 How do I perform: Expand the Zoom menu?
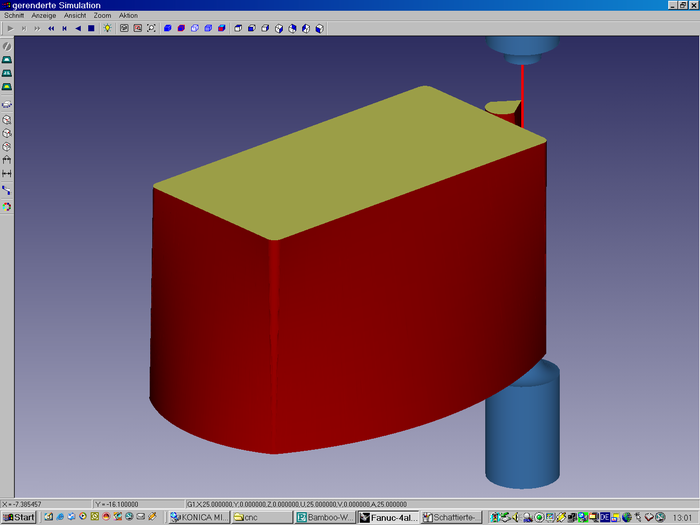pos(102,16)
